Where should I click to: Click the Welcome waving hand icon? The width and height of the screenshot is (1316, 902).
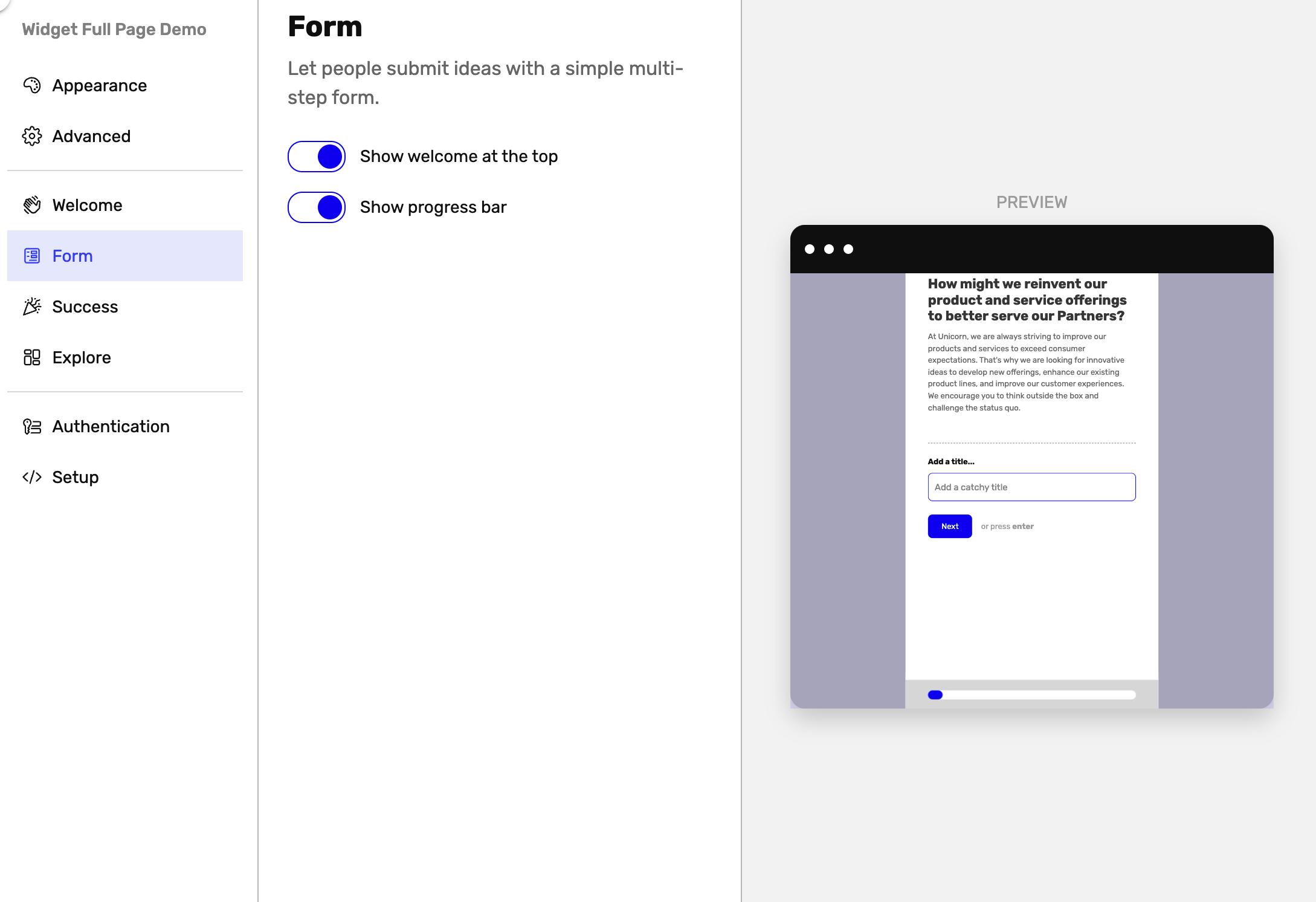(x=32, y=205)
